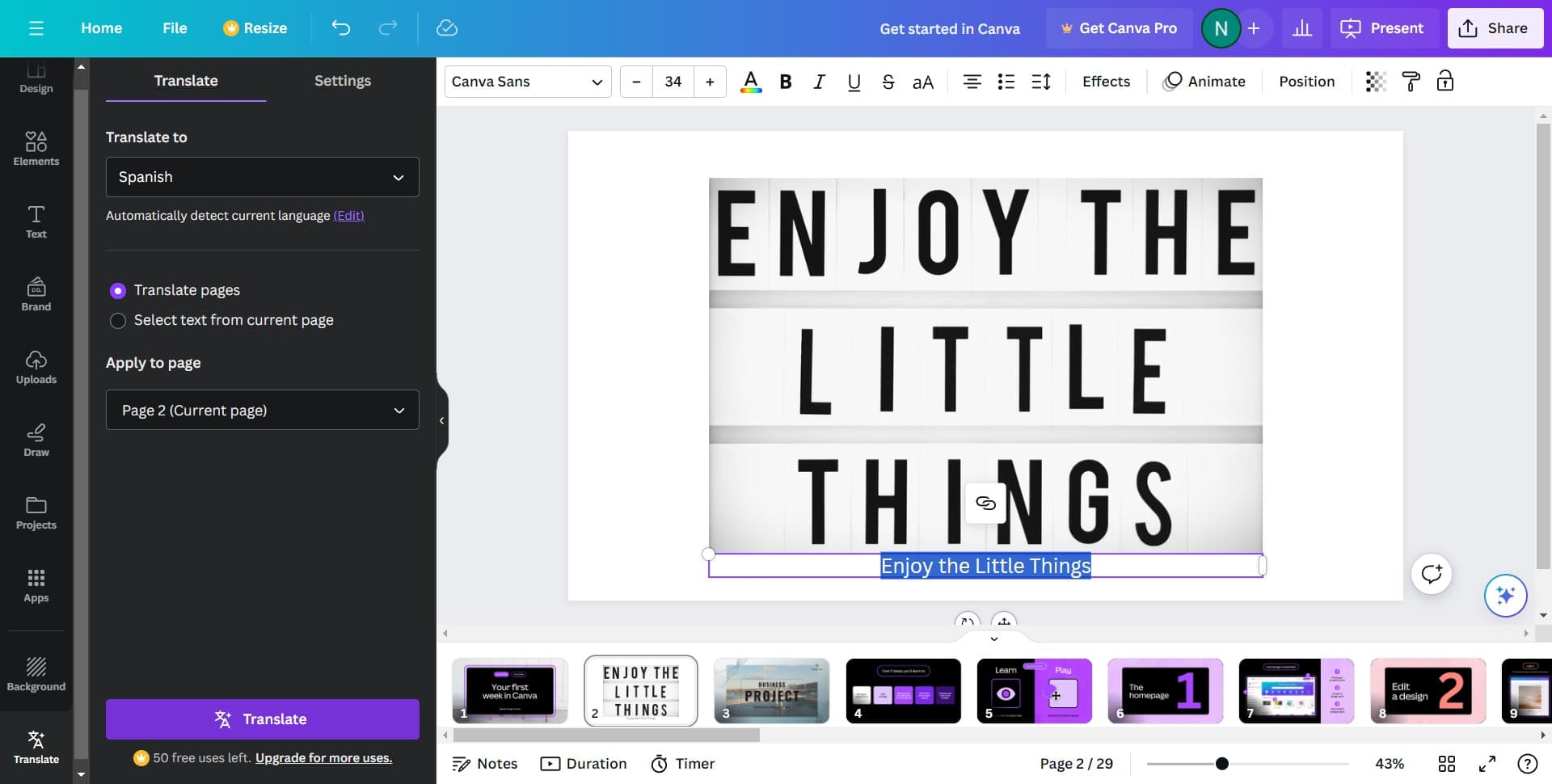Open the transparency checkerboard icon
This screenshot has width=1552, height=784.
click(1375, 82)
